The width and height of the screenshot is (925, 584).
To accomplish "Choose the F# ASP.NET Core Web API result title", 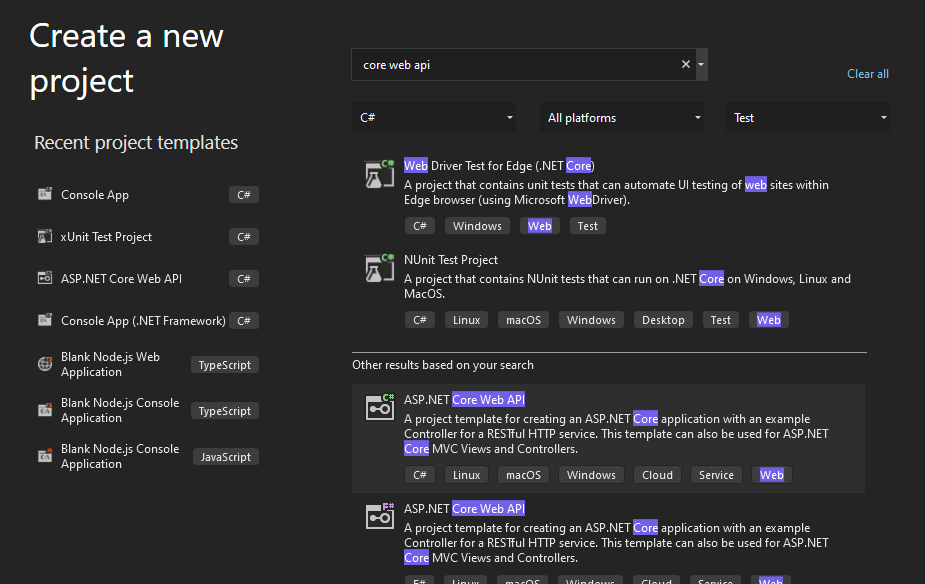I will click(464, 508).
